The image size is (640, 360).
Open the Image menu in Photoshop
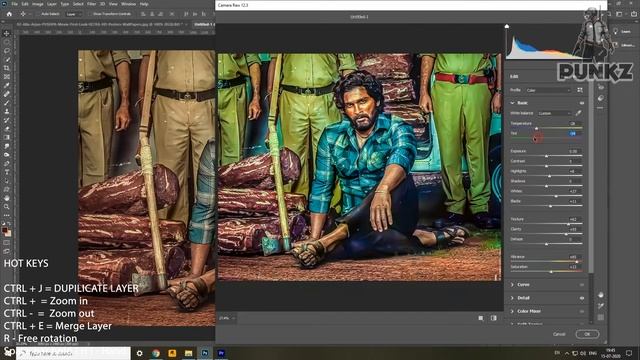[38, 4]
